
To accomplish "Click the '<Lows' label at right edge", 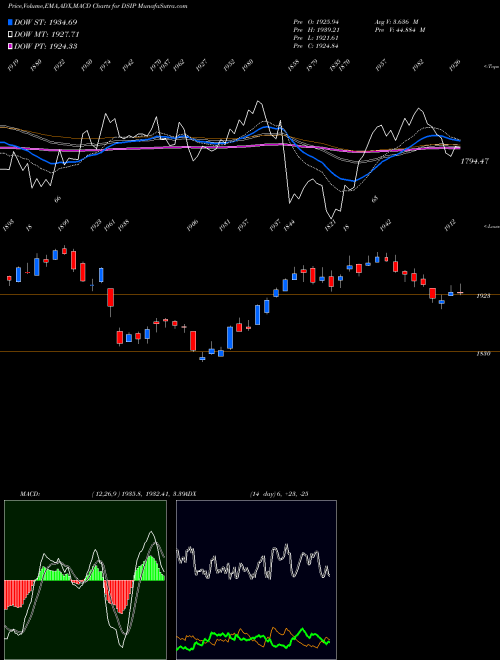I will tap(491, 226).
